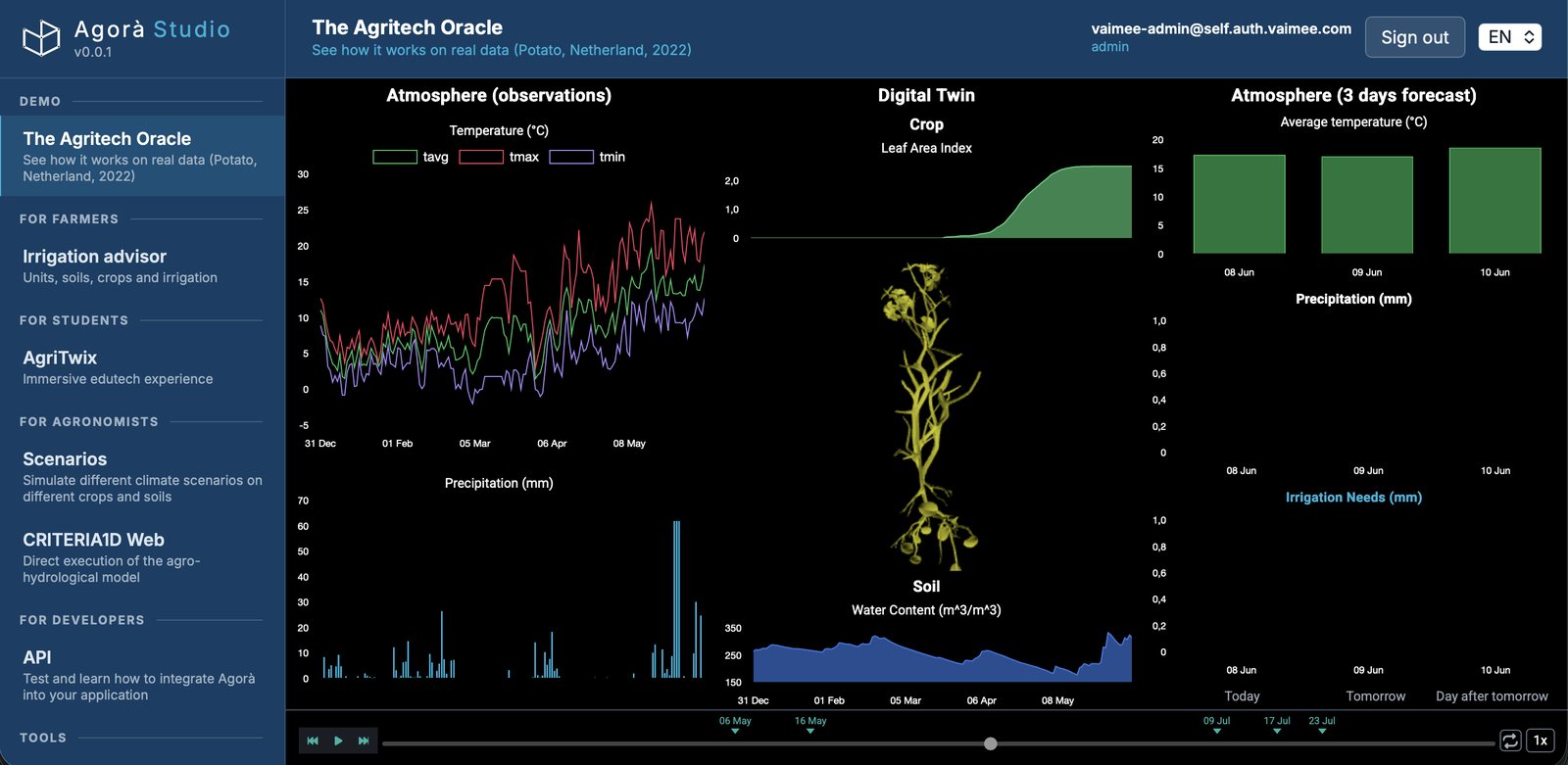Skip ahead with the fast-forward button
Image resolution: width=1568 pixels, height=765 pixels.
tap(364, 741)
